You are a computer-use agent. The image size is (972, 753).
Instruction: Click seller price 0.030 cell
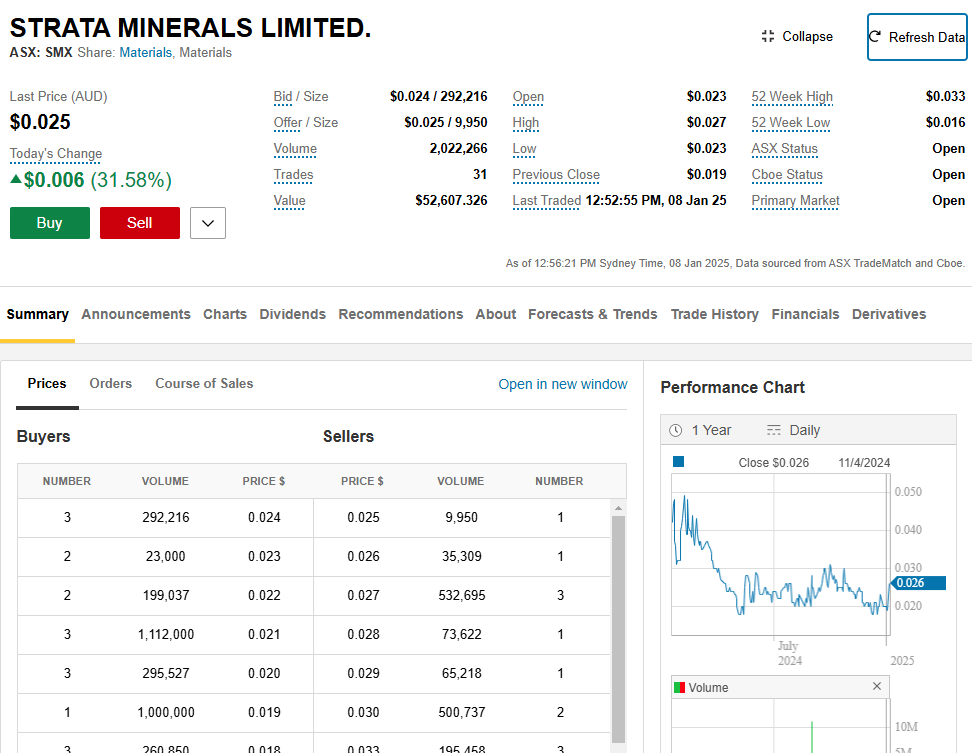point(363,713)
